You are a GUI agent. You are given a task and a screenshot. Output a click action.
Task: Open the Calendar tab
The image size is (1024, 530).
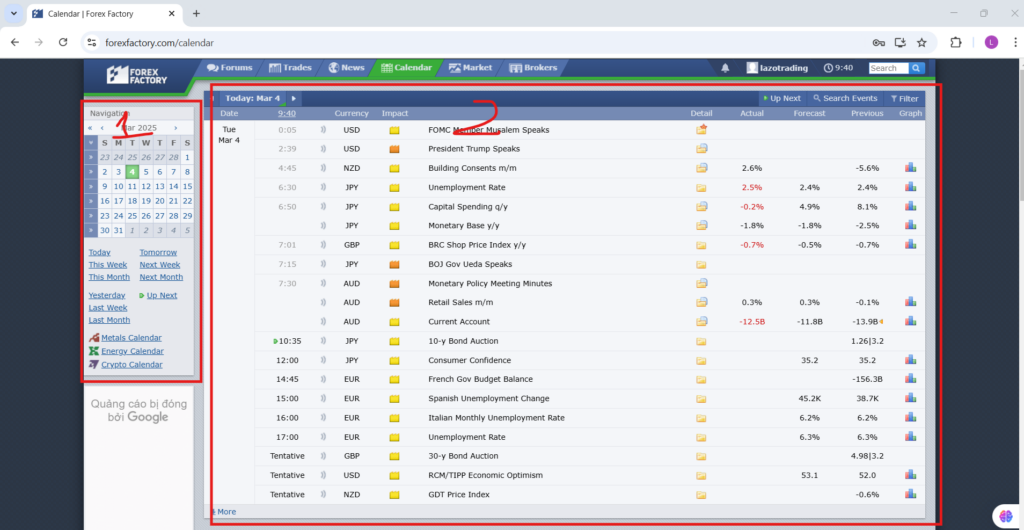[406, 67]
